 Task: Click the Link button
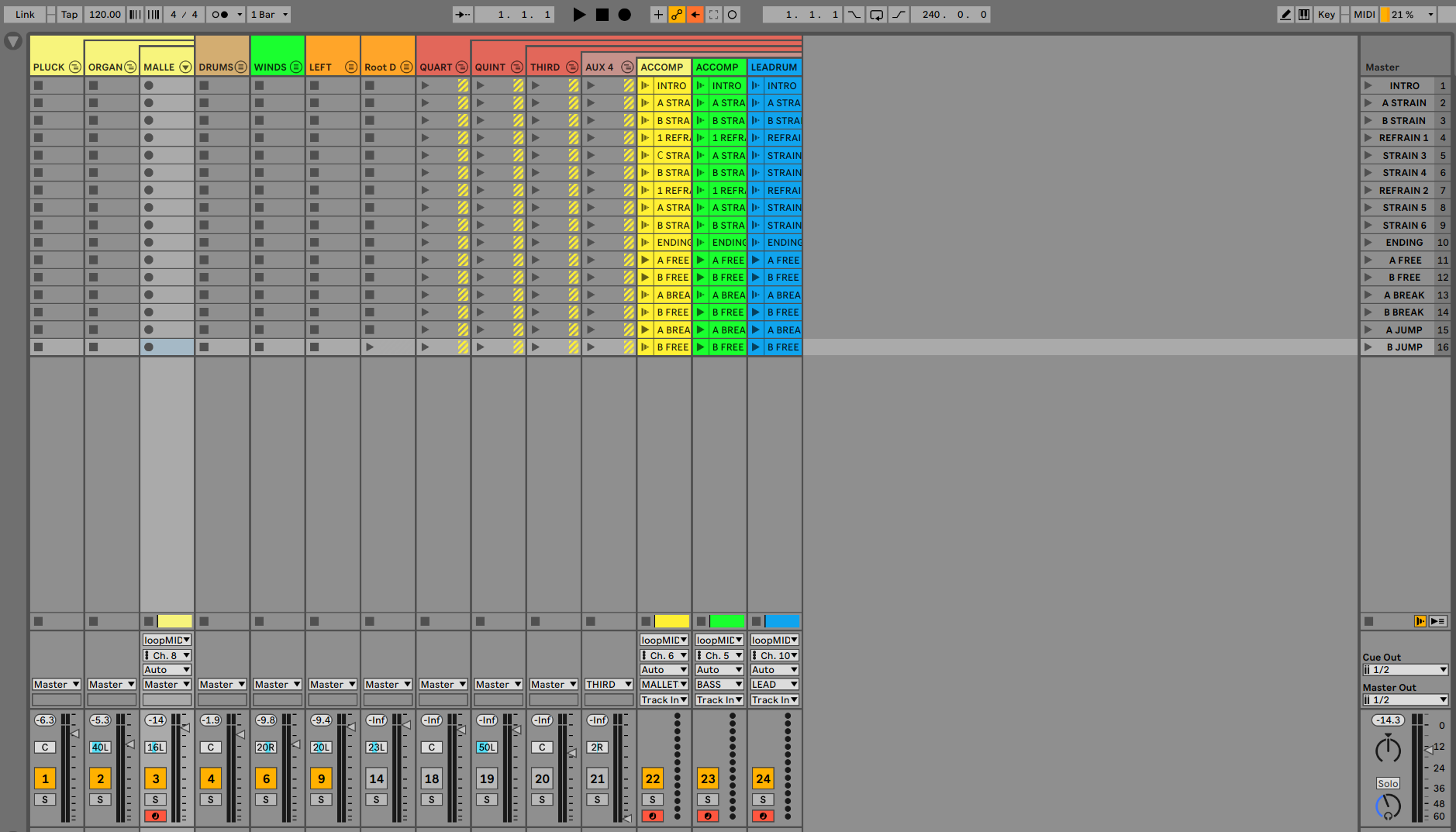coord(25,15)
